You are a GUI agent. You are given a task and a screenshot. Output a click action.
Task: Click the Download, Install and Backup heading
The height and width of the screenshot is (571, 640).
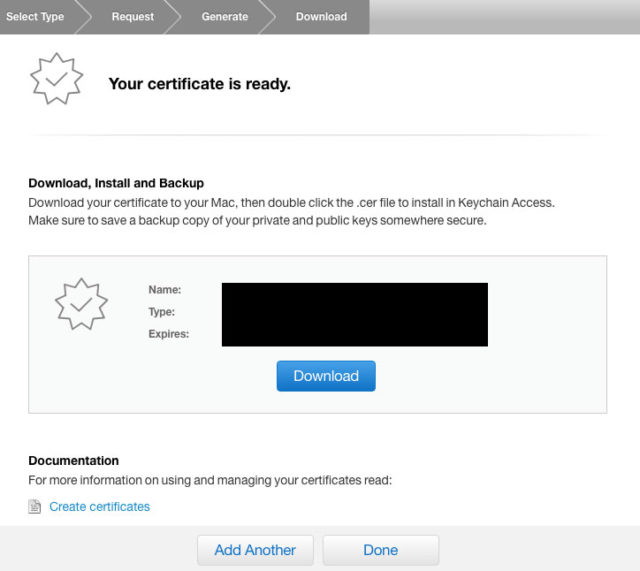pyautogui.click(x=116, y=183)
